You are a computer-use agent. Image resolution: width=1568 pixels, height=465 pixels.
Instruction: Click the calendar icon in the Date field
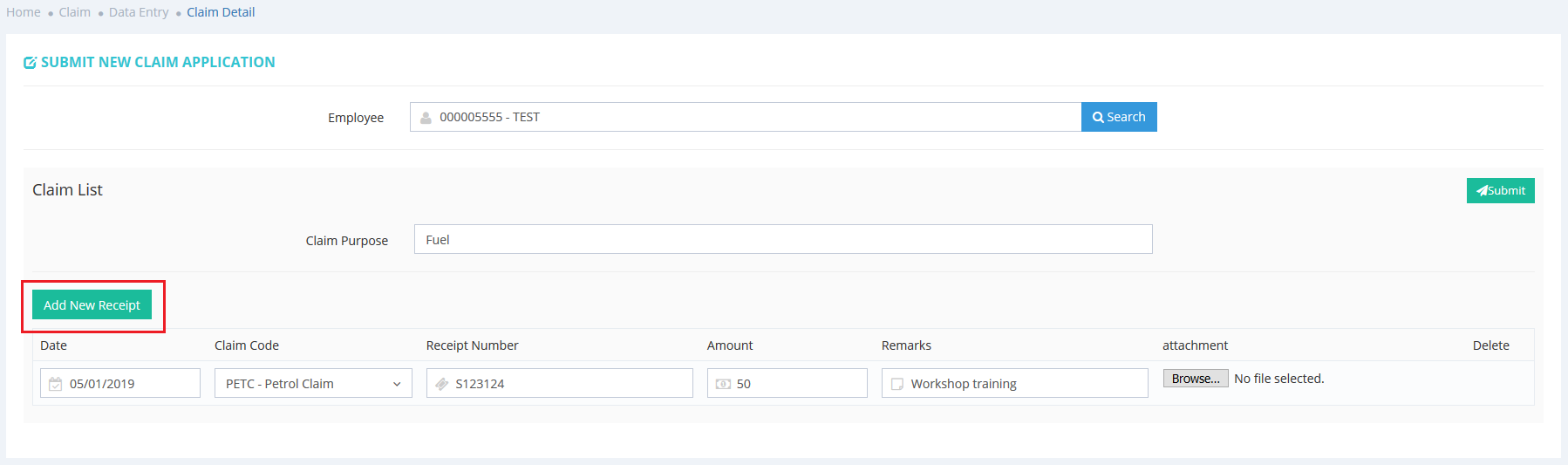(x=56, y=384)
